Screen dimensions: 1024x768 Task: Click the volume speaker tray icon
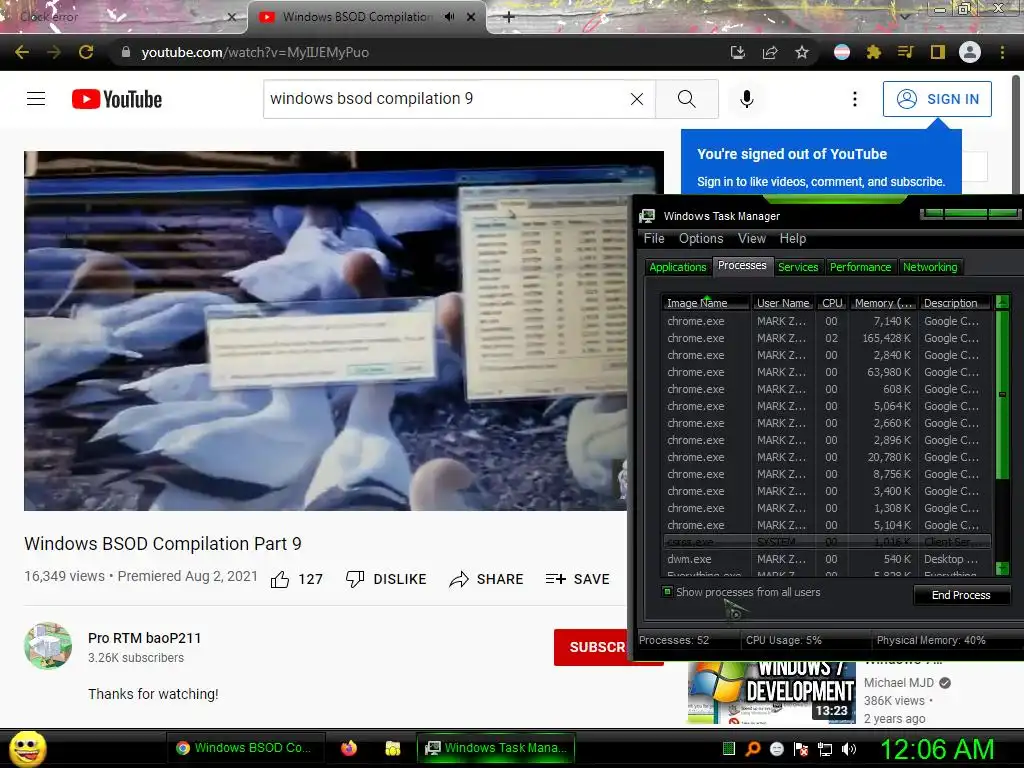pos(849,749)
